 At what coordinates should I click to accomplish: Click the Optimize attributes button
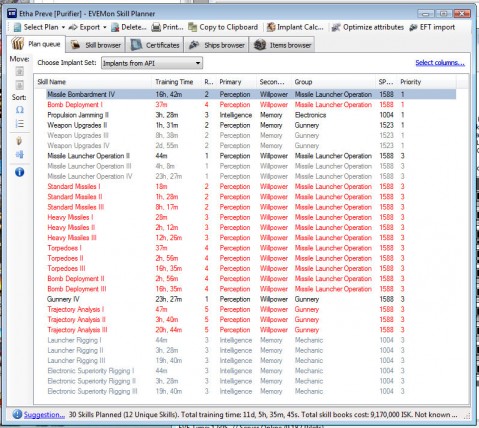pyautogui.click(x=368, y=27)
